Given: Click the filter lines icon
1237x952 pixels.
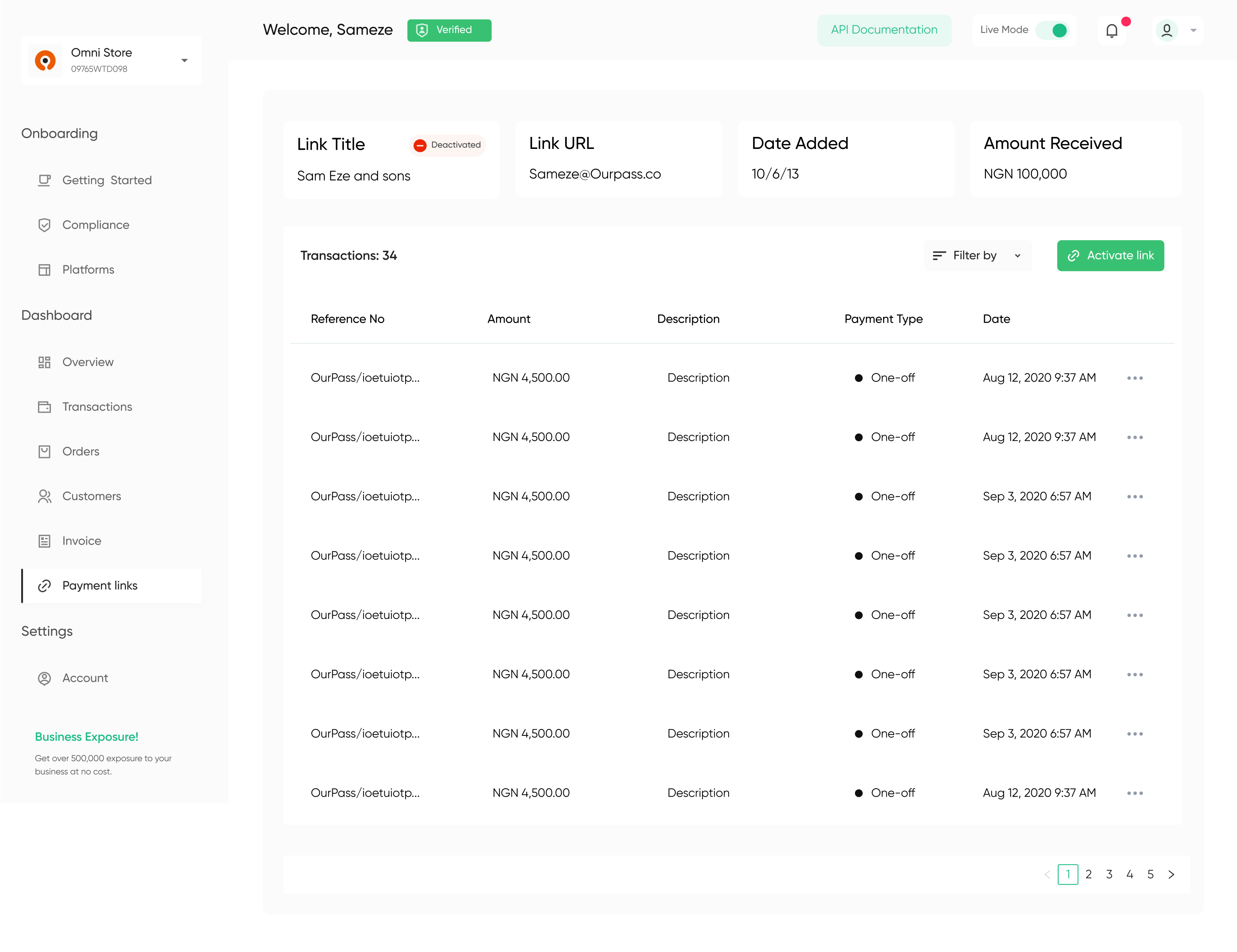Looking at the screenshot, I should (939, 255).
